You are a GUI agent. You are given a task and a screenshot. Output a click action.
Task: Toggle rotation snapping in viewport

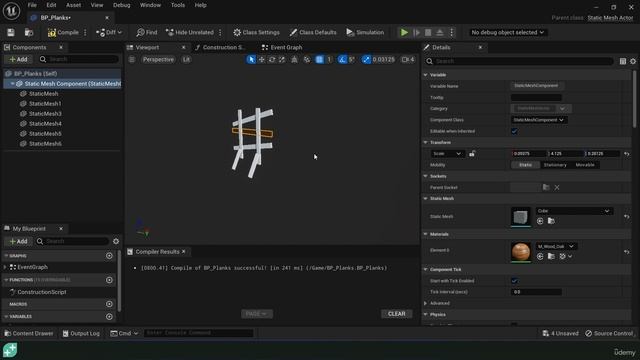[342, 60]
